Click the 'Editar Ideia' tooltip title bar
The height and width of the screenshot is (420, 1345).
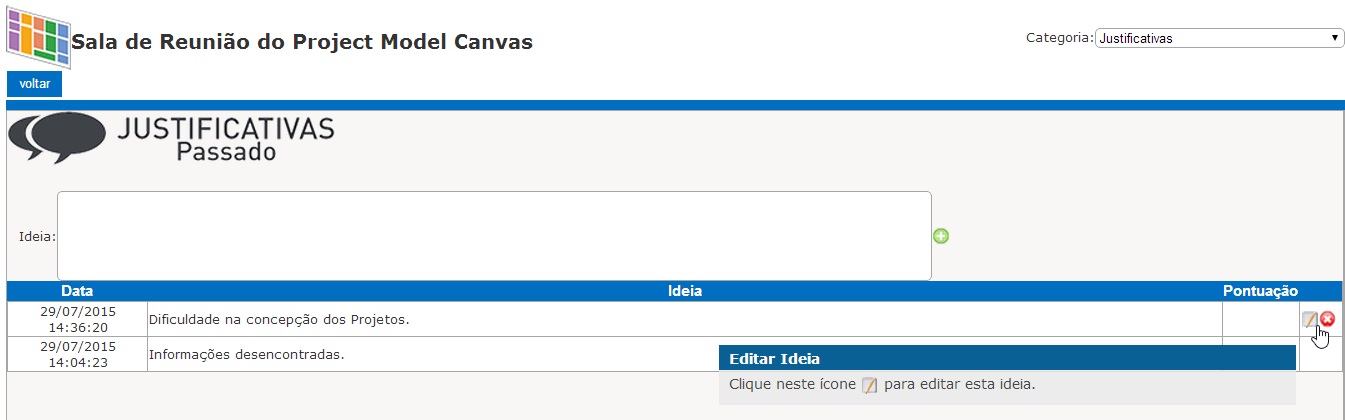(1007, 358)
